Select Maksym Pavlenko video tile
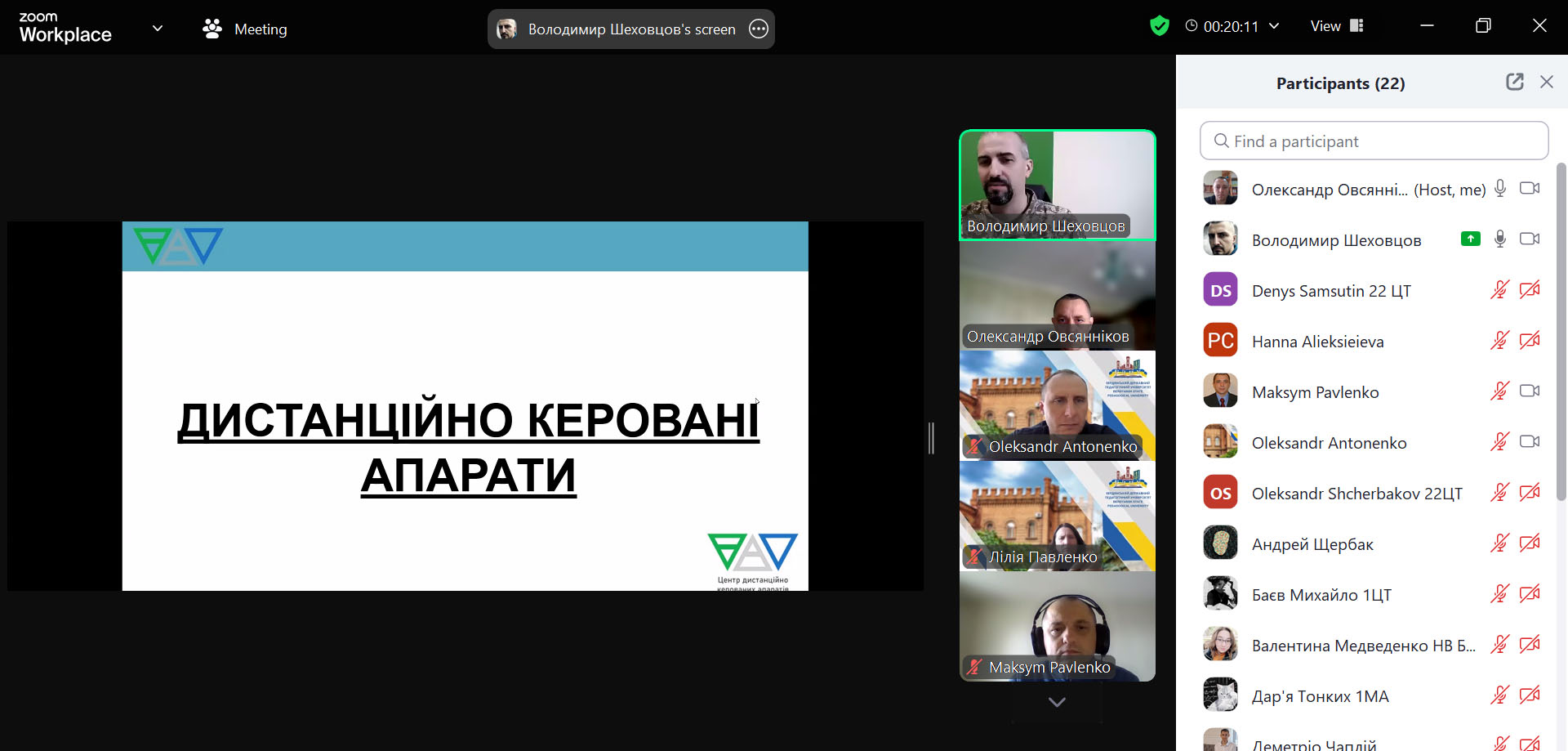The width and height of the screenshot is (1568, 751). pyautogui.click(x=1058, y=627)
